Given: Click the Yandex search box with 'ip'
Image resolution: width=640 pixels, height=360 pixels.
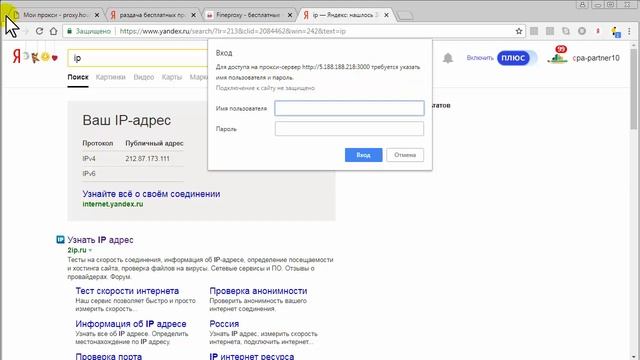Looking at the screenshot, I should pyautogui.click(x=138, y=58).
